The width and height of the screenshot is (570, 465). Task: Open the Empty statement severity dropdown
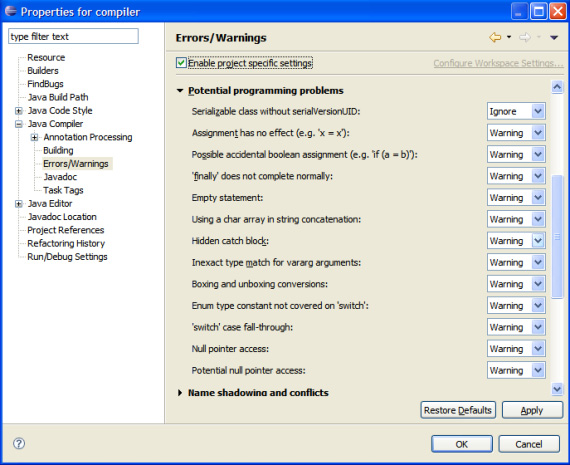tap(516, 198)
